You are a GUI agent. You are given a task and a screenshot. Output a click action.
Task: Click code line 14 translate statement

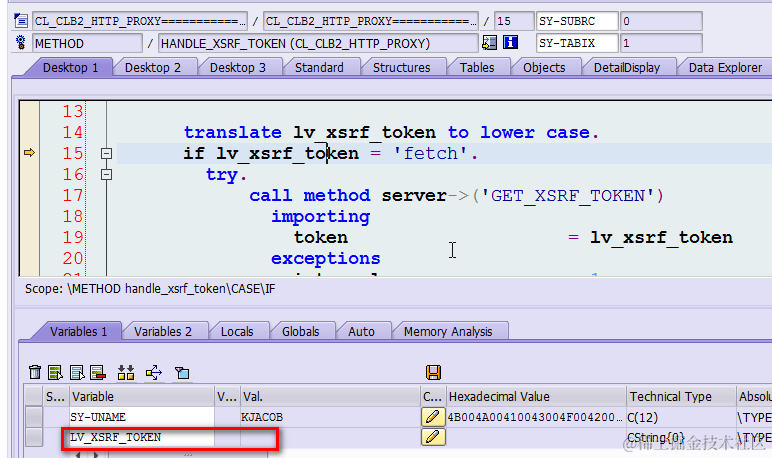click(391, 132)
